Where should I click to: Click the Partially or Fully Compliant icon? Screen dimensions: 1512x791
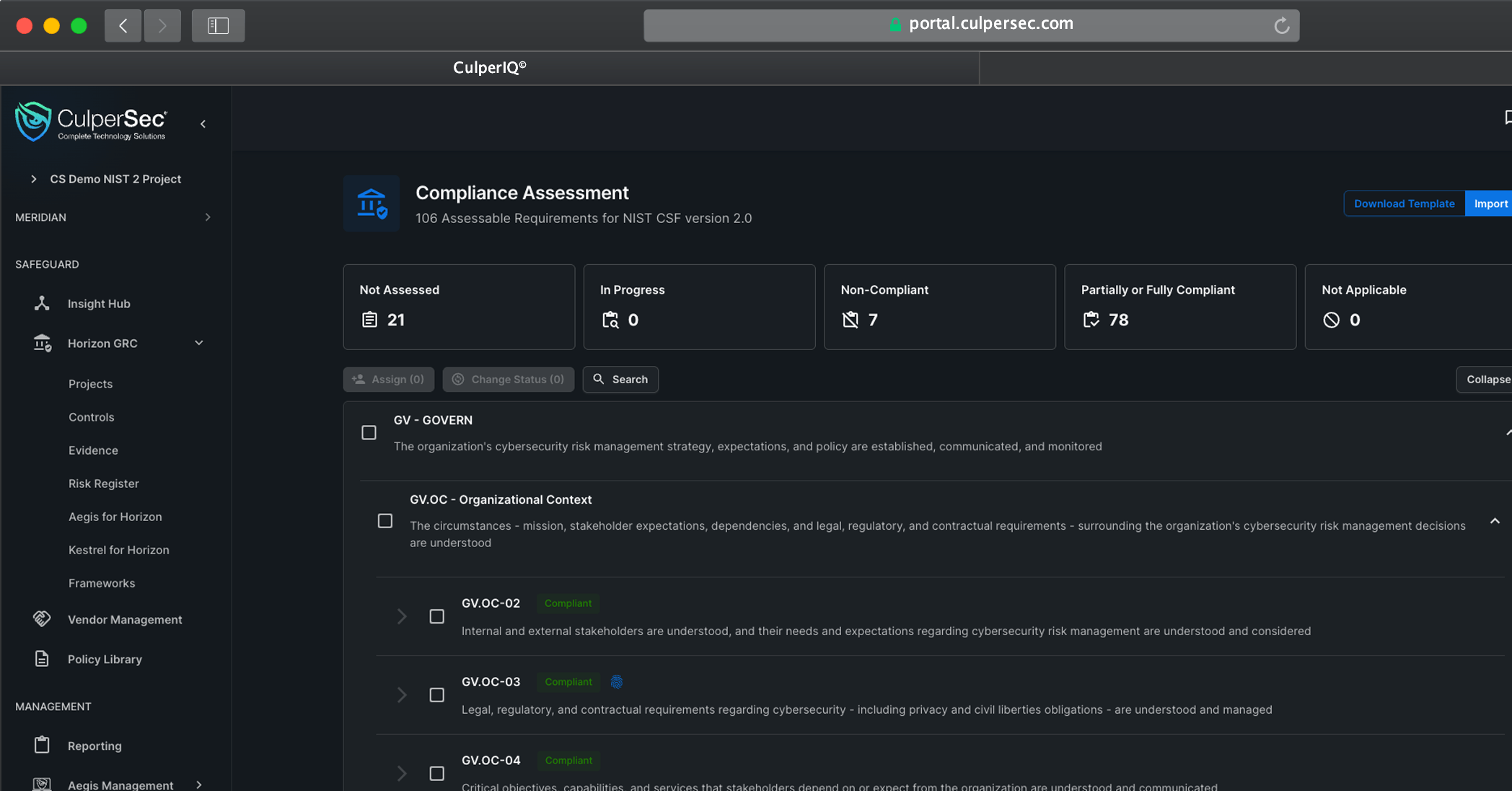(x=1091, y=320)
